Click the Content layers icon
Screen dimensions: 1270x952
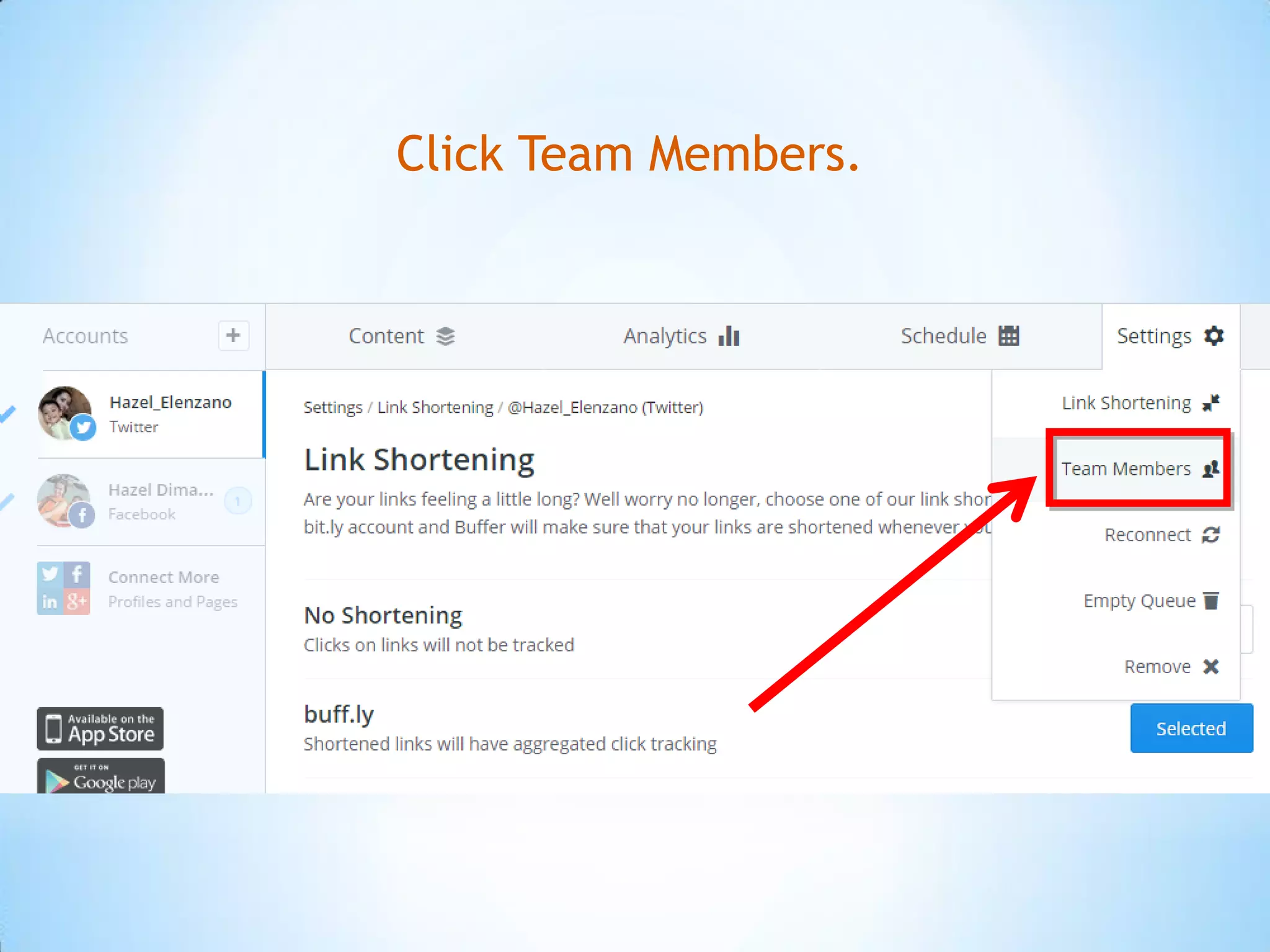(x=445, y=336)
